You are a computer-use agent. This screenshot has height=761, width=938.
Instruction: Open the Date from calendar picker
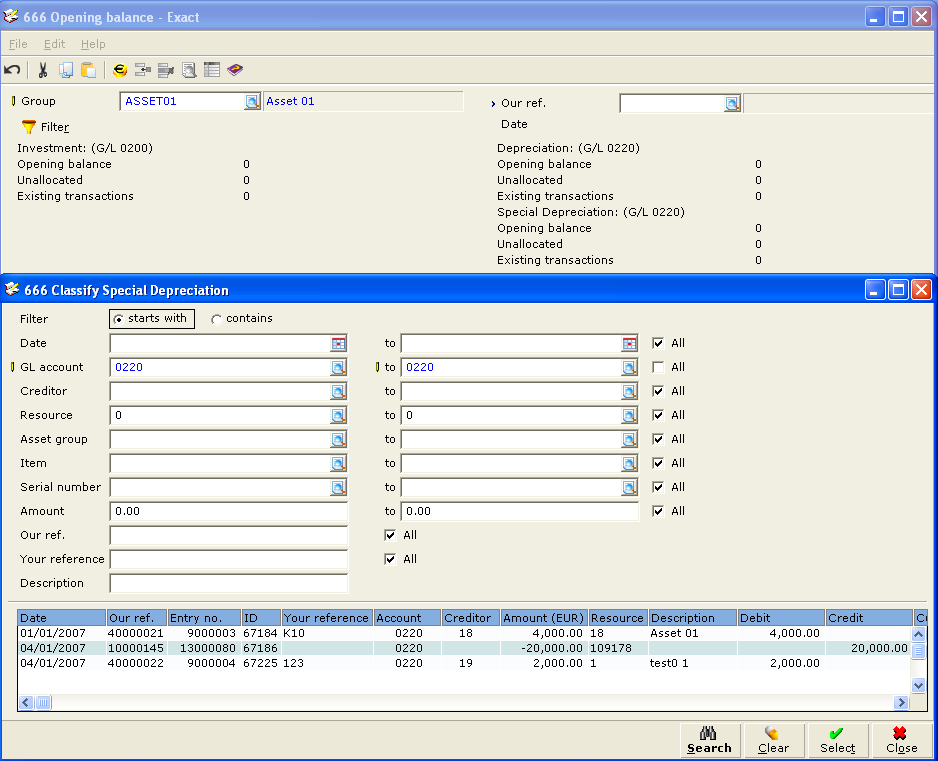tap(339, 343)
